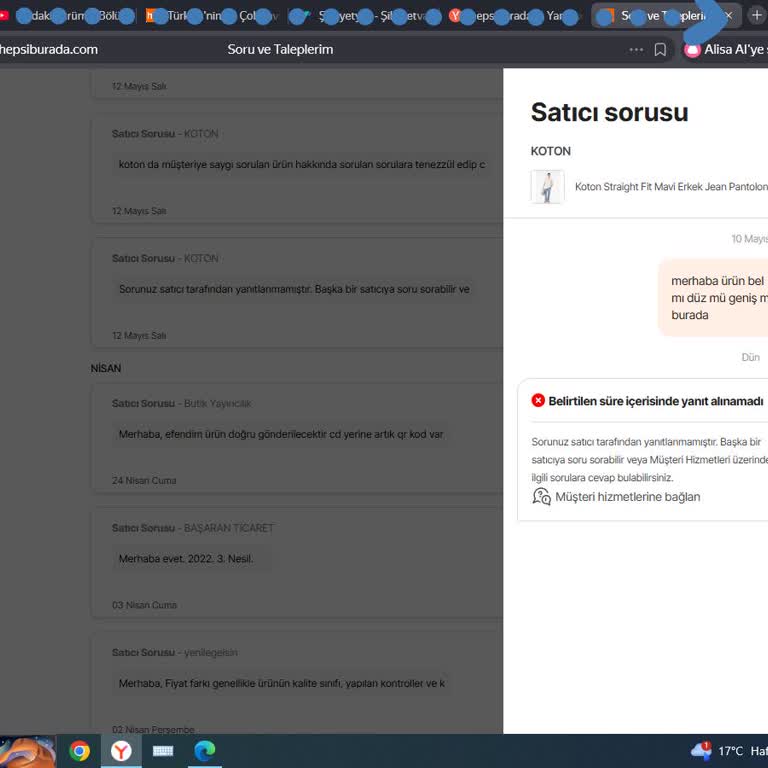Open the on-screen keyboard taskbar icon

163,751
